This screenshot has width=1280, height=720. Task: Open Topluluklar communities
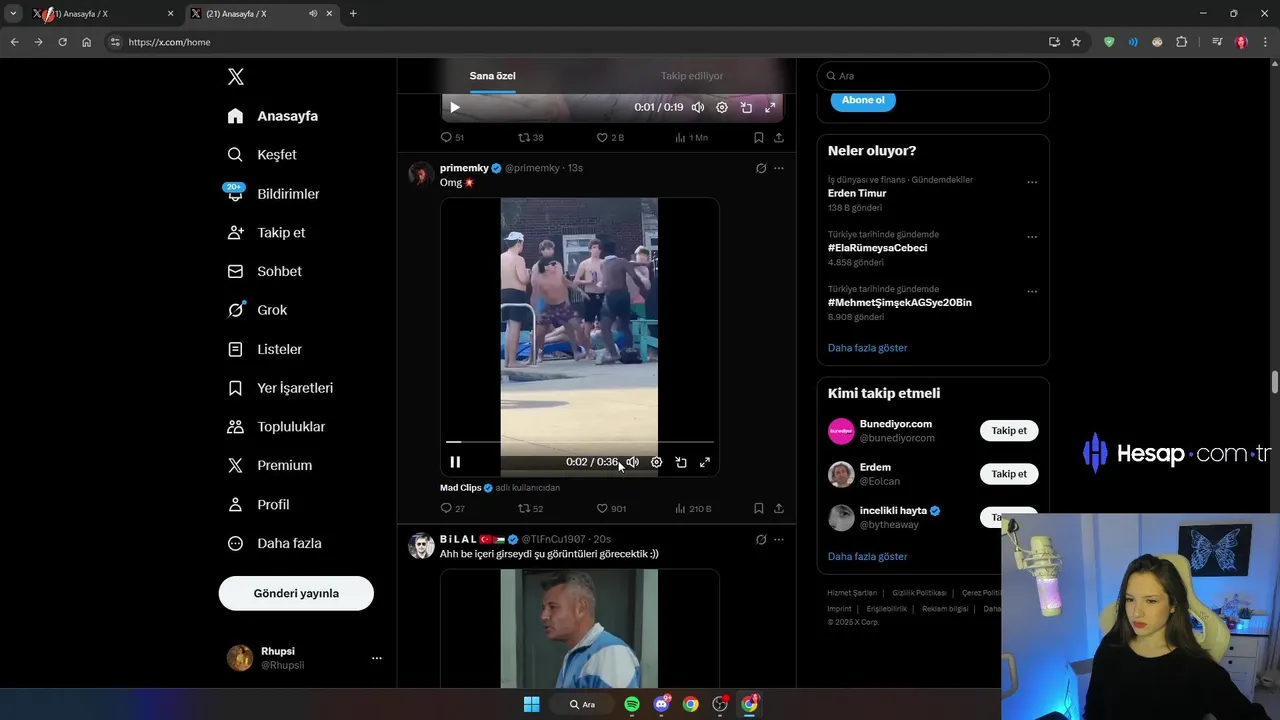(276, 427)
